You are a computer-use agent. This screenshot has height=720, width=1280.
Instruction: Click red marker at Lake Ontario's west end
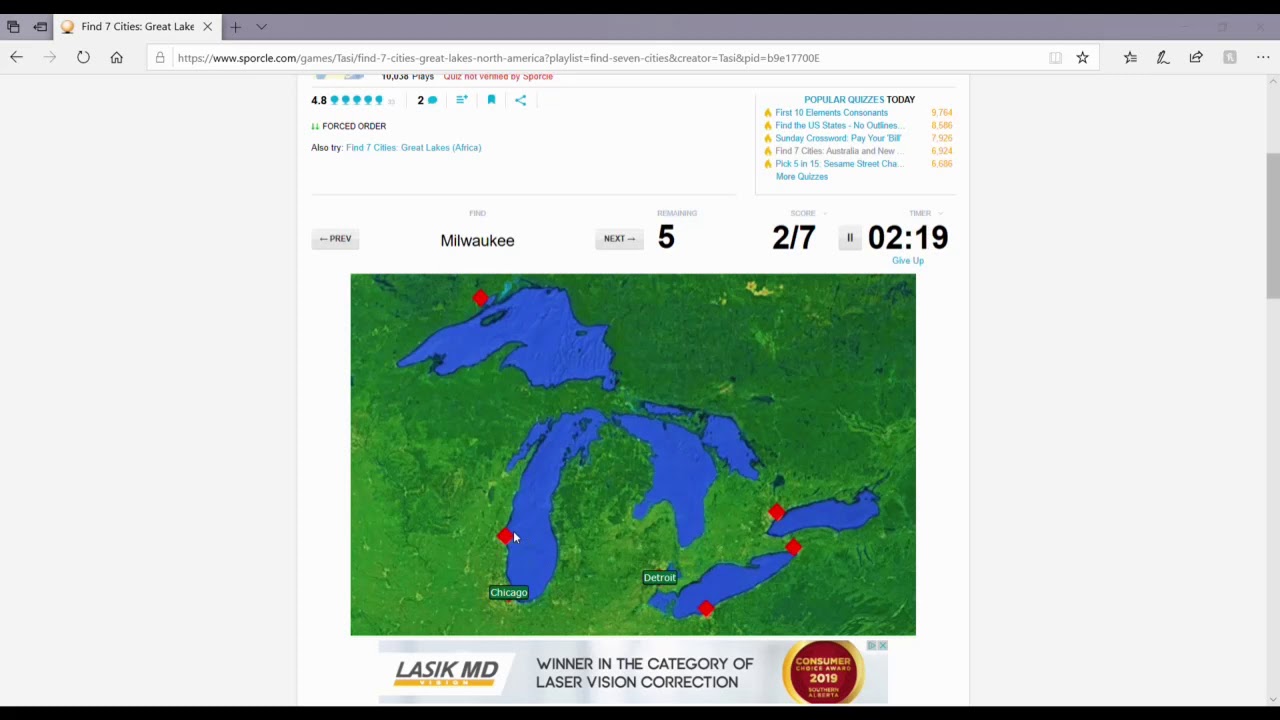[x=777, y=513]
